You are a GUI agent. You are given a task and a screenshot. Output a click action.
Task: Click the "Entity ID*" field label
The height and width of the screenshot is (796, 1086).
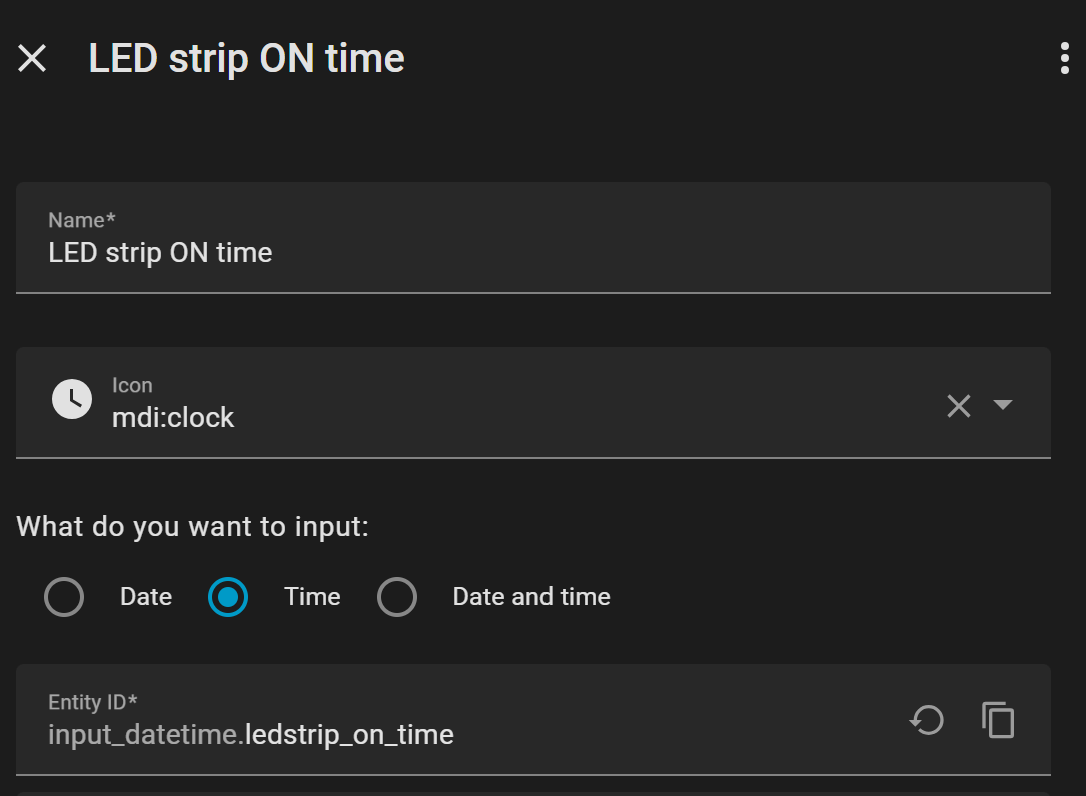click(x=93, y=703)
